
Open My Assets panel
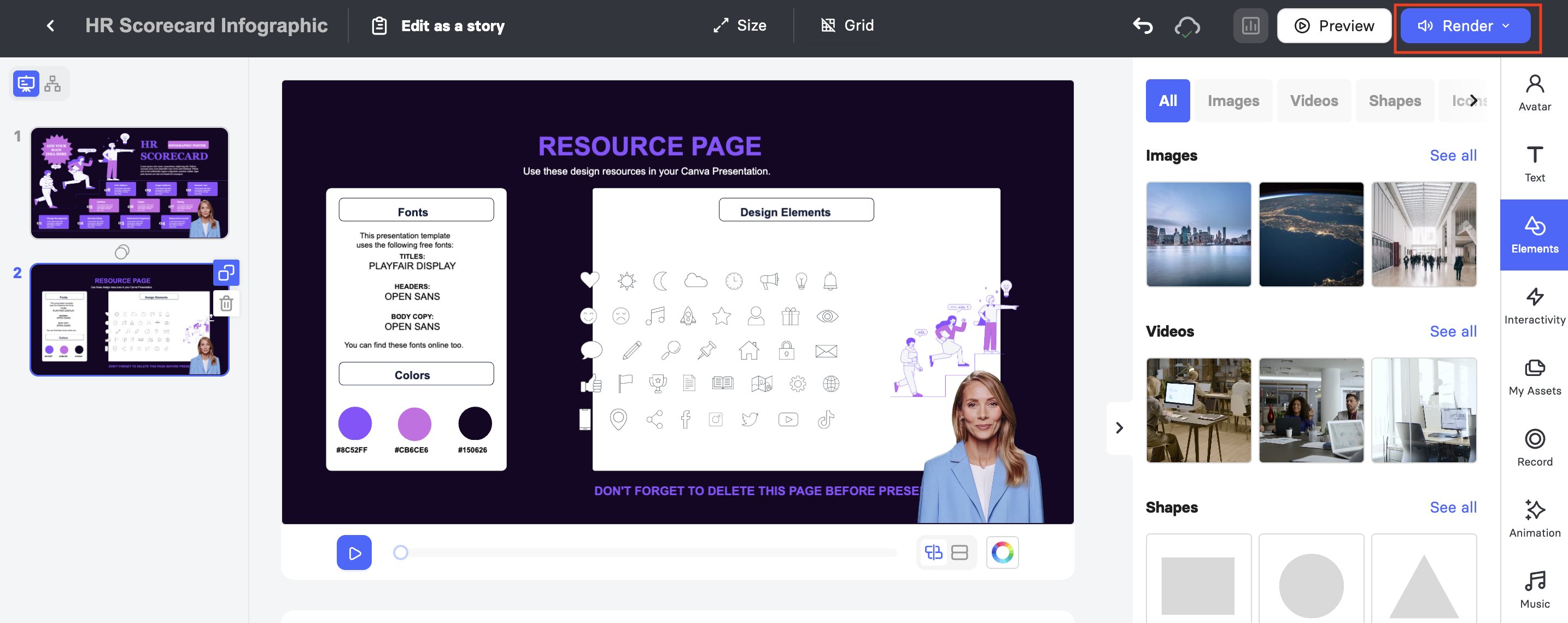point(1535,377)
